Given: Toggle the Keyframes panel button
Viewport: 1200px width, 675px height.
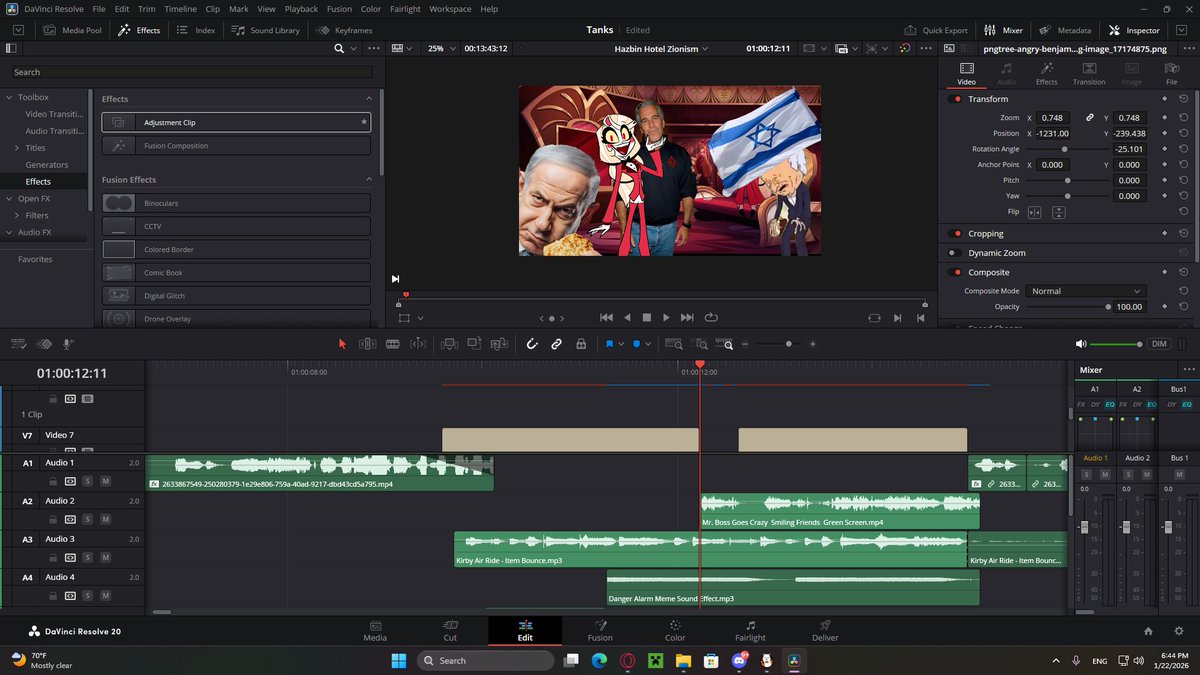Looking at the screenshot, I should [x=345, y=30].
